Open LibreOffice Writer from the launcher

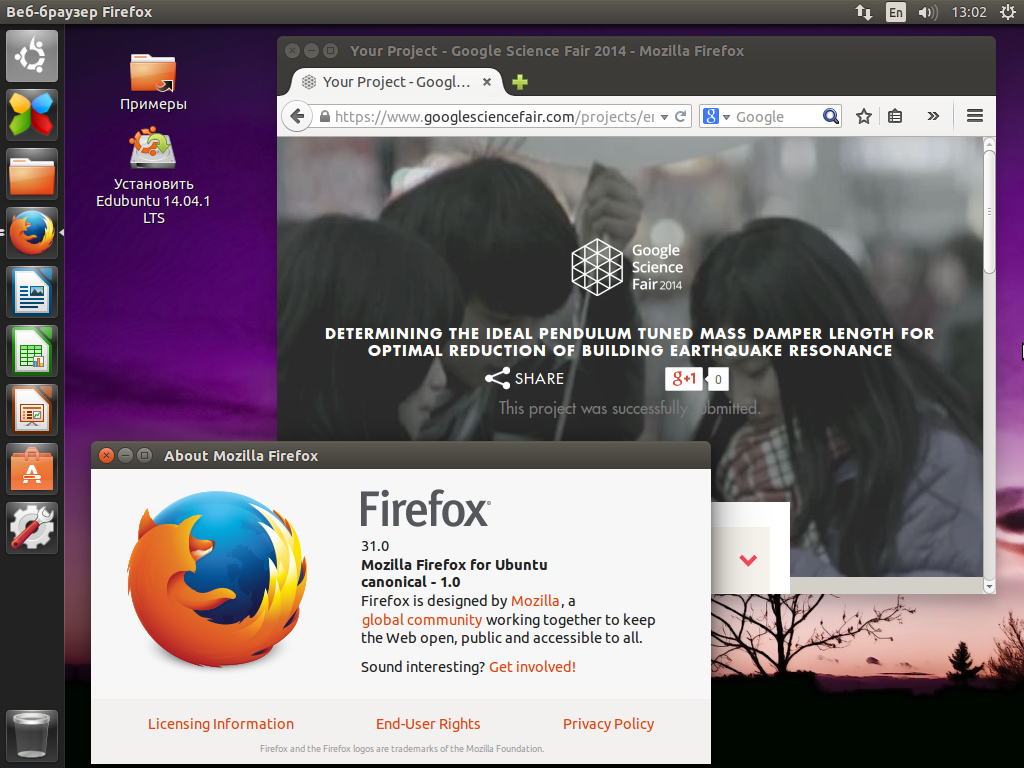32,292
